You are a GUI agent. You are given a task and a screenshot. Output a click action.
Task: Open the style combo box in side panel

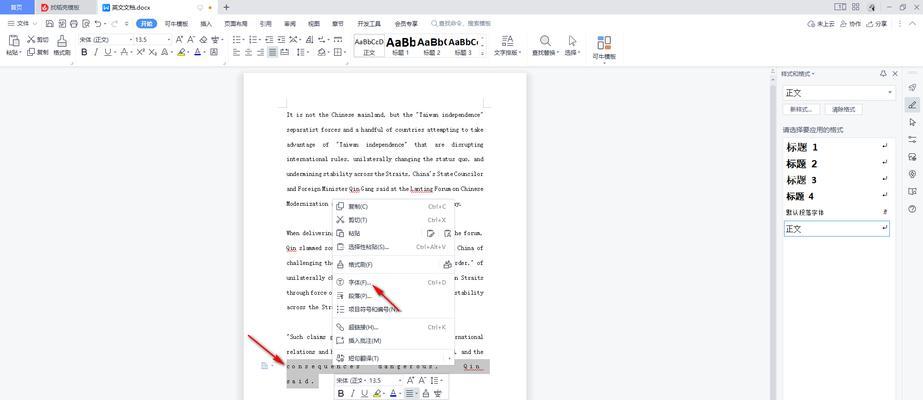(x=839, y=93)
